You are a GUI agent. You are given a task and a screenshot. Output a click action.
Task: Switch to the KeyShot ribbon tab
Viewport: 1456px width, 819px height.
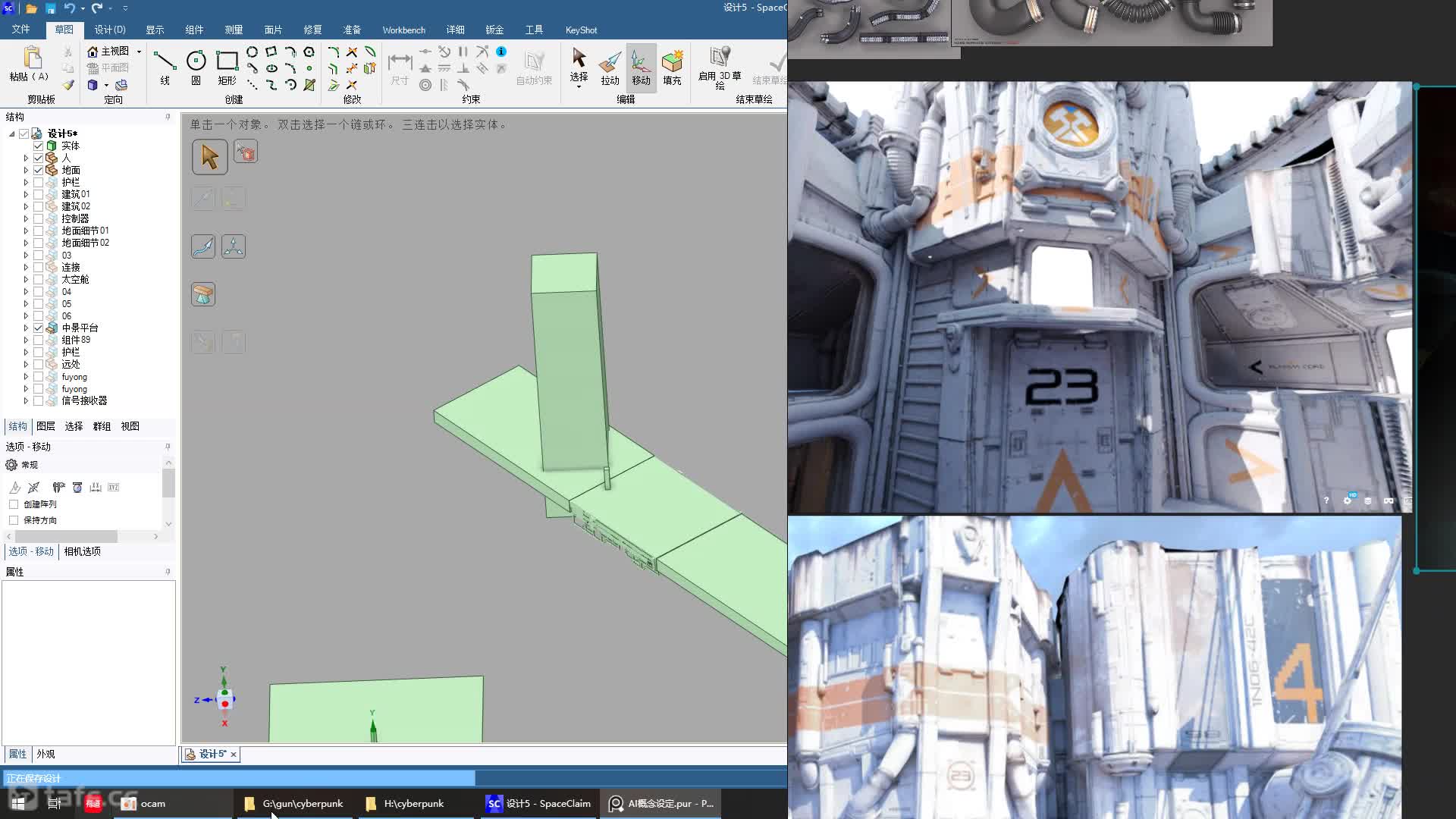(x=581, y=30)
